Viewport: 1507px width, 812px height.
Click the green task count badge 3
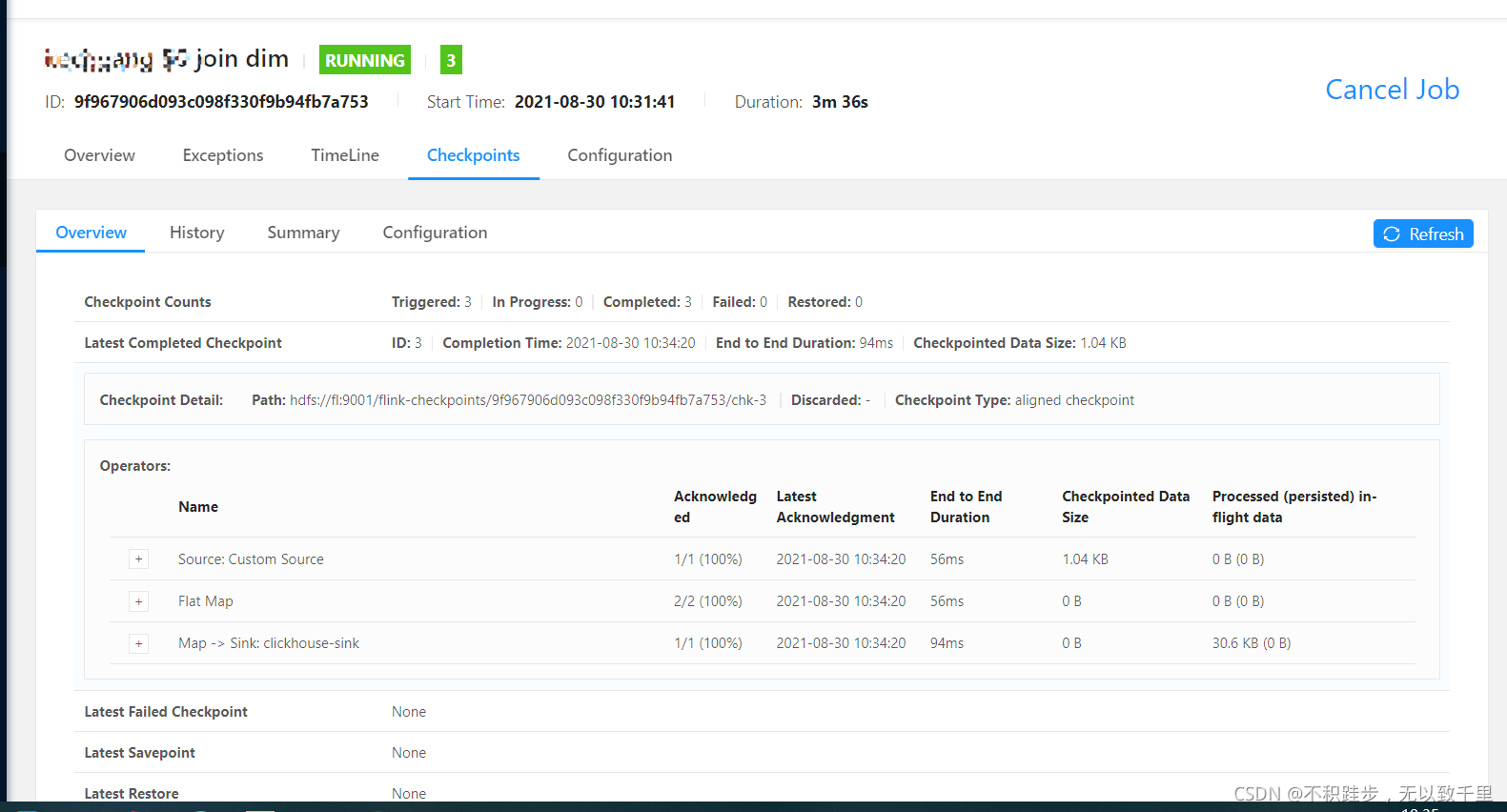451,60
